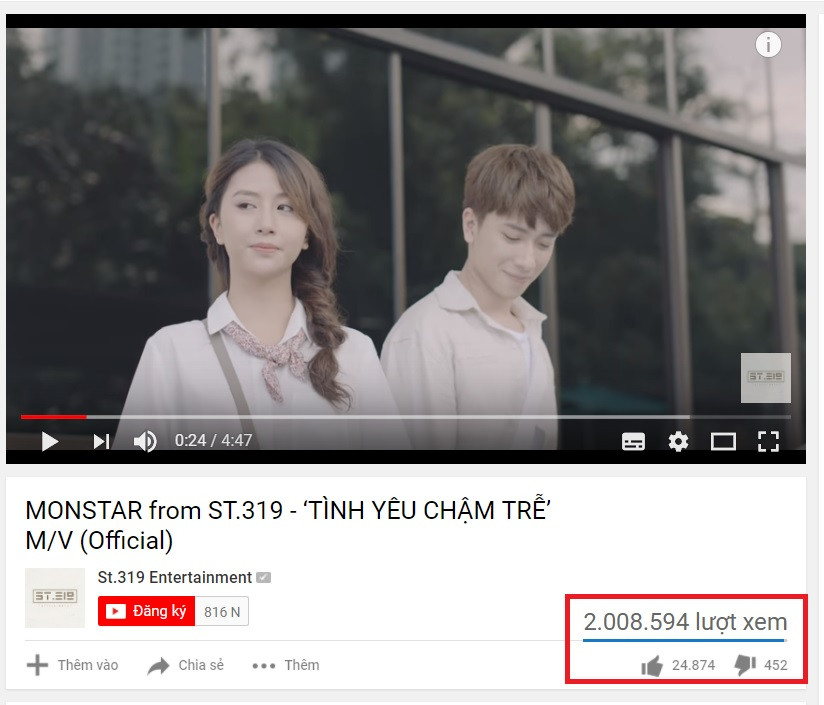Enter fullscreen with the fullscreen icon
Image resolution: width=824 pixels, height=705 pixels.
pos(768,441)
